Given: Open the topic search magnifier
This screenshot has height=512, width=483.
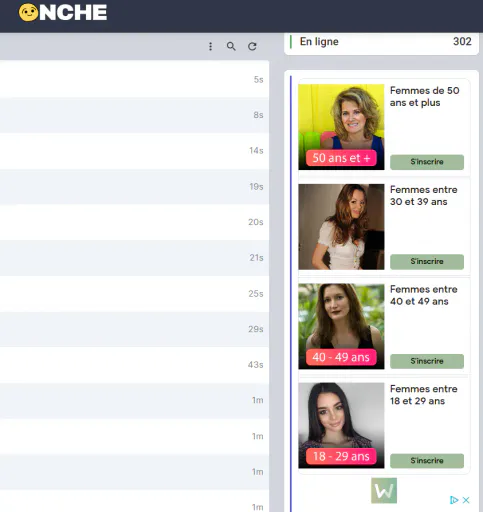Looking at the screenshot, I should point(231,46).
